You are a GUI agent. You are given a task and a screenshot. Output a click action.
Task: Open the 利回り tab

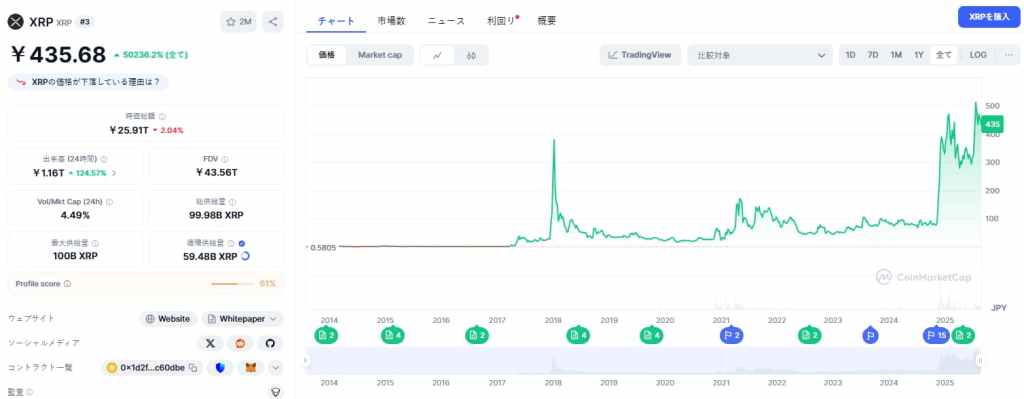(501, 21)
